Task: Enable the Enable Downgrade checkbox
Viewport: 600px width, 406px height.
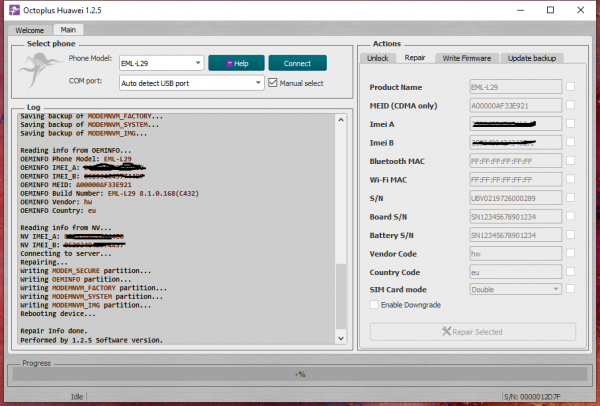Action: (x=374, y=305)
